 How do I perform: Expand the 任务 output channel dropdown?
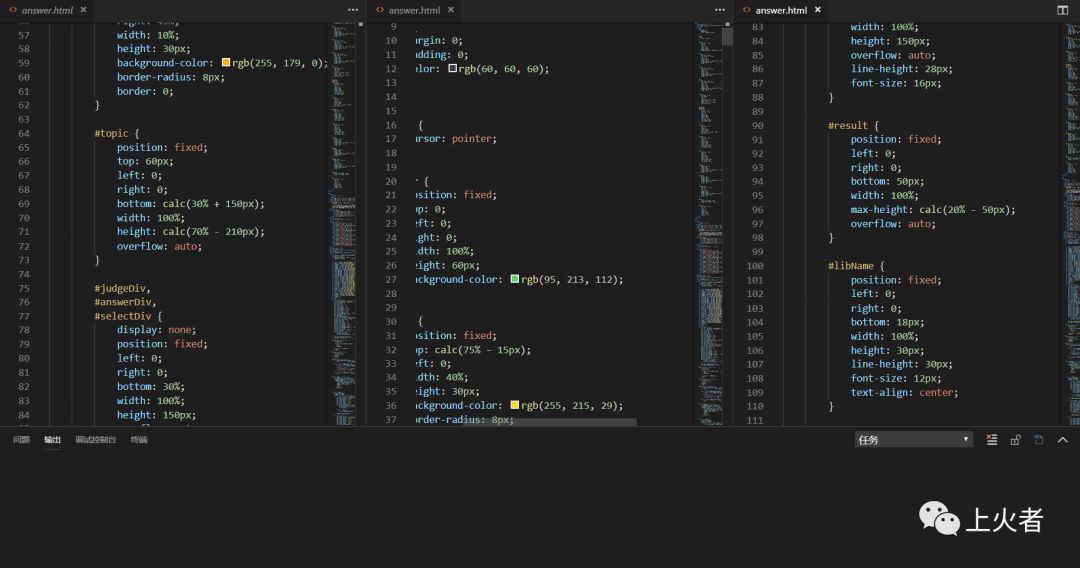(x=913, y=440)
